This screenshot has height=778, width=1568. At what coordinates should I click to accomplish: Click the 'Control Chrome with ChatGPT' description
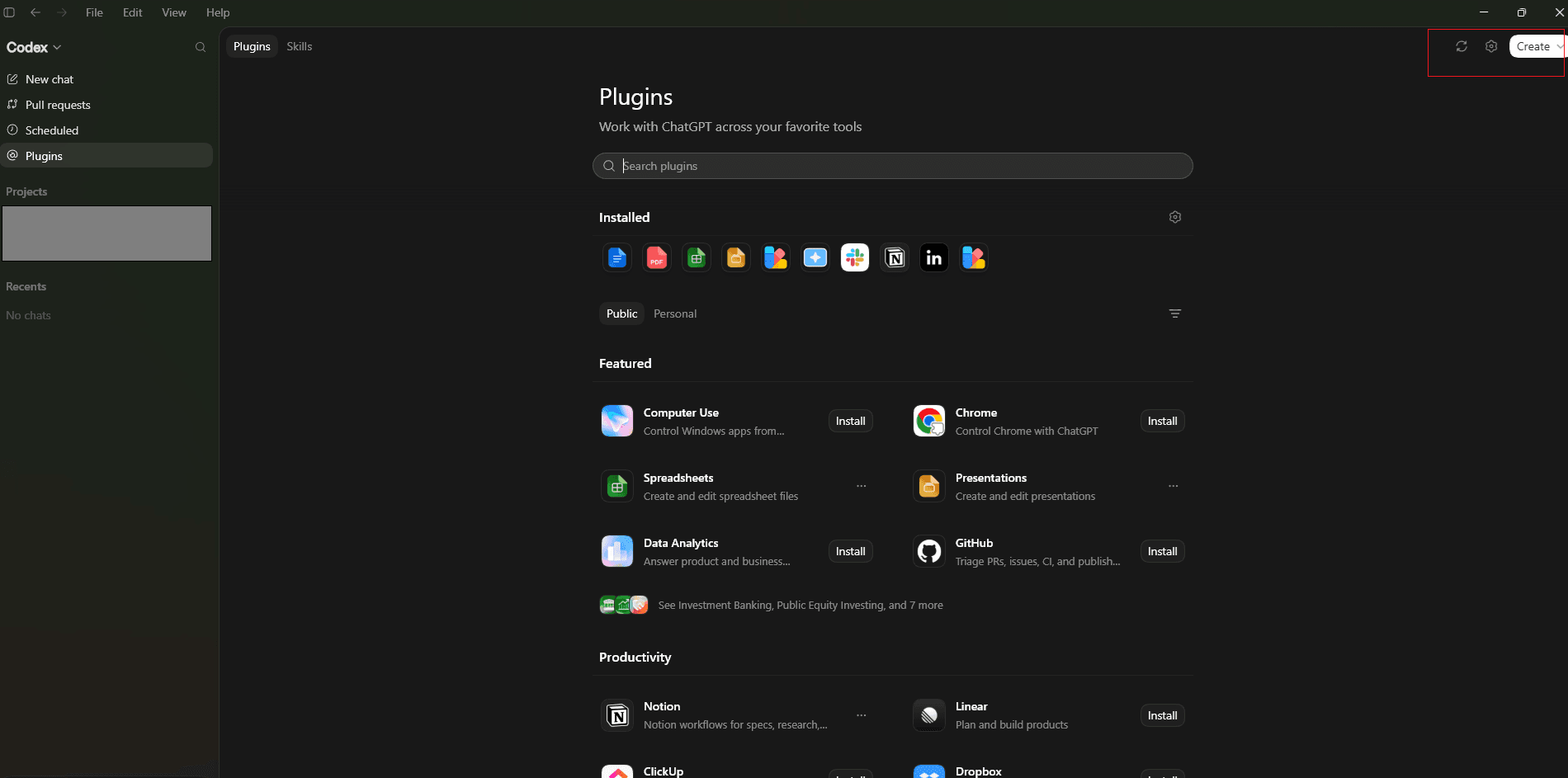[x=1027, y=431]
